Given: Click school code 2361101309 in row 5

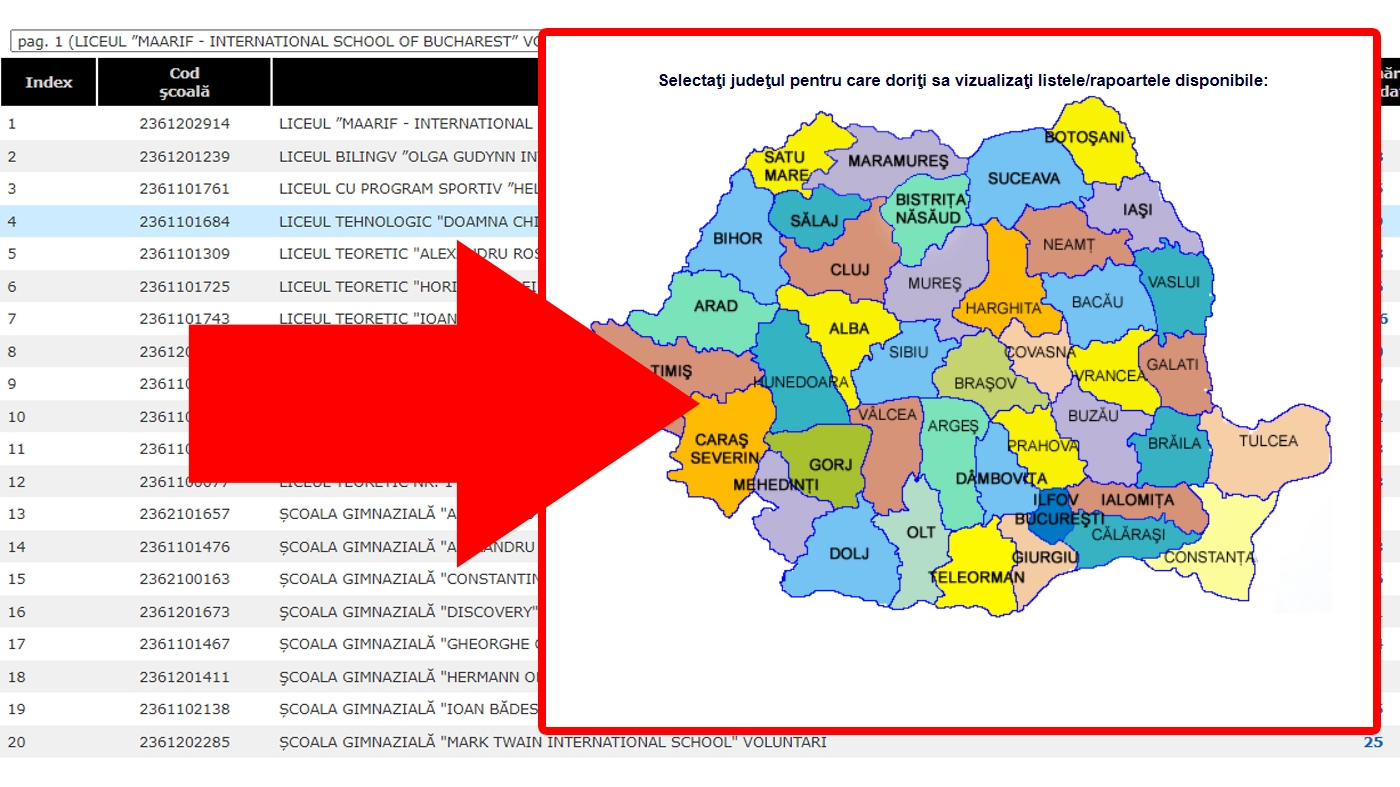Looking at the screenshot, I should 184,254.
